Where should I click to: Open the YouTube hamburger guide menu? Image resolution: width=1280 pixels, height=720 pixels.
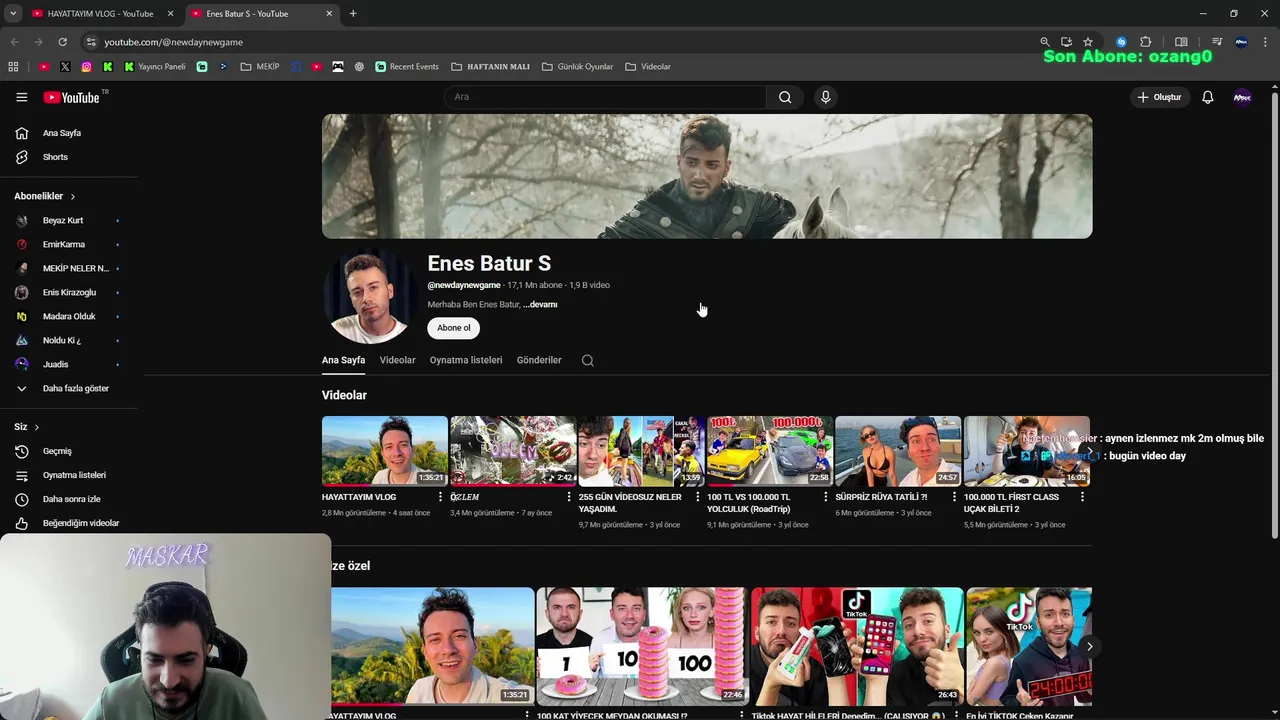point(21,97)
